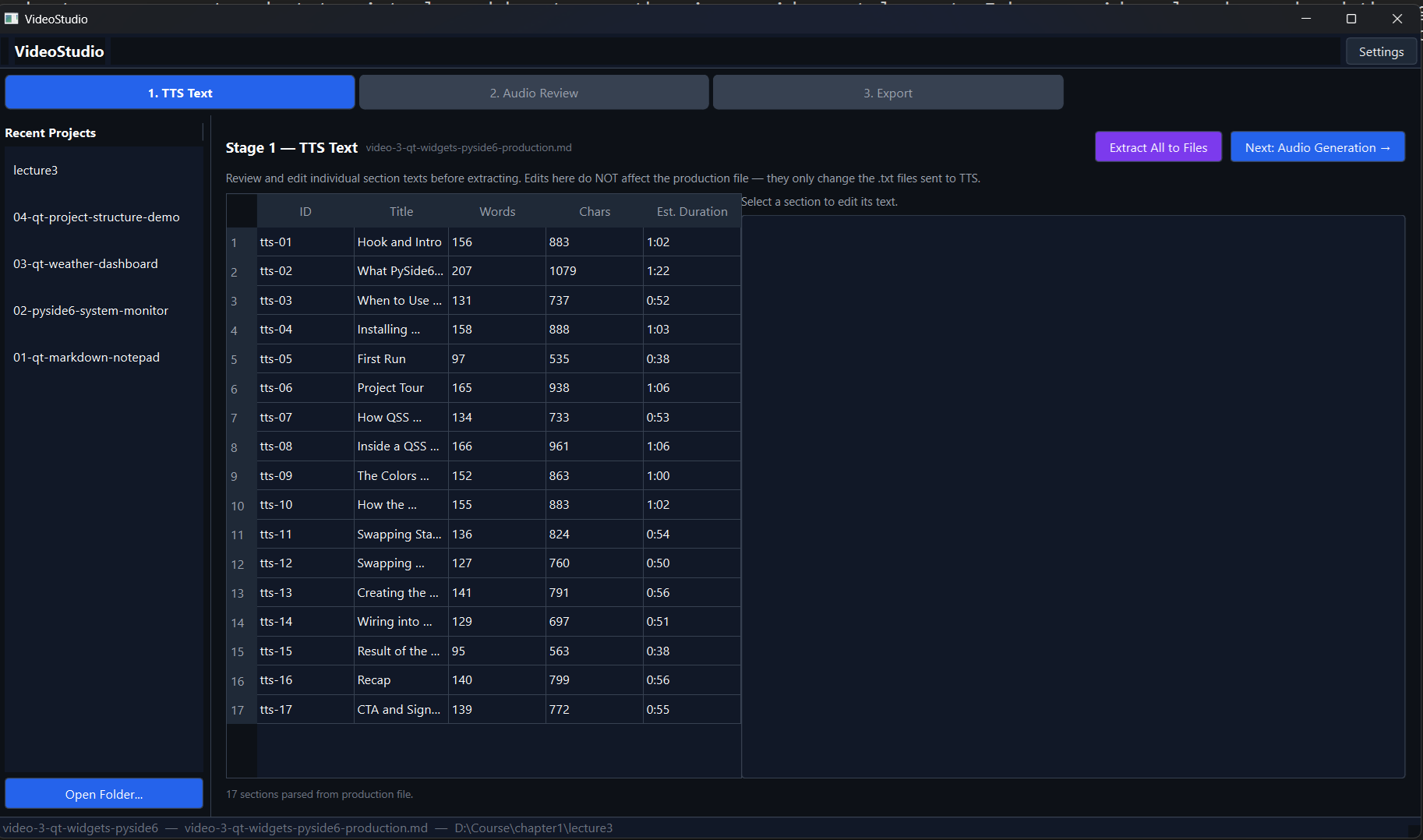This screenshot has height=840, width=1423.
Task: Click the VideoStudio app logo icon
Action: [x=12, y=18]
